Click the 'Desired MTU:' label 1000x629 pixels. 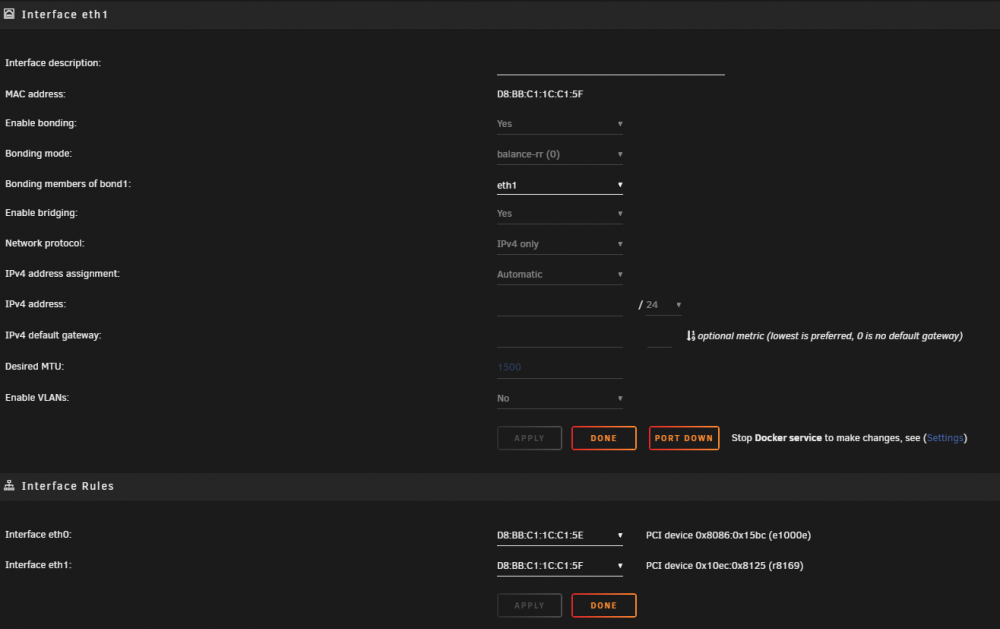(x=34, y=367)
